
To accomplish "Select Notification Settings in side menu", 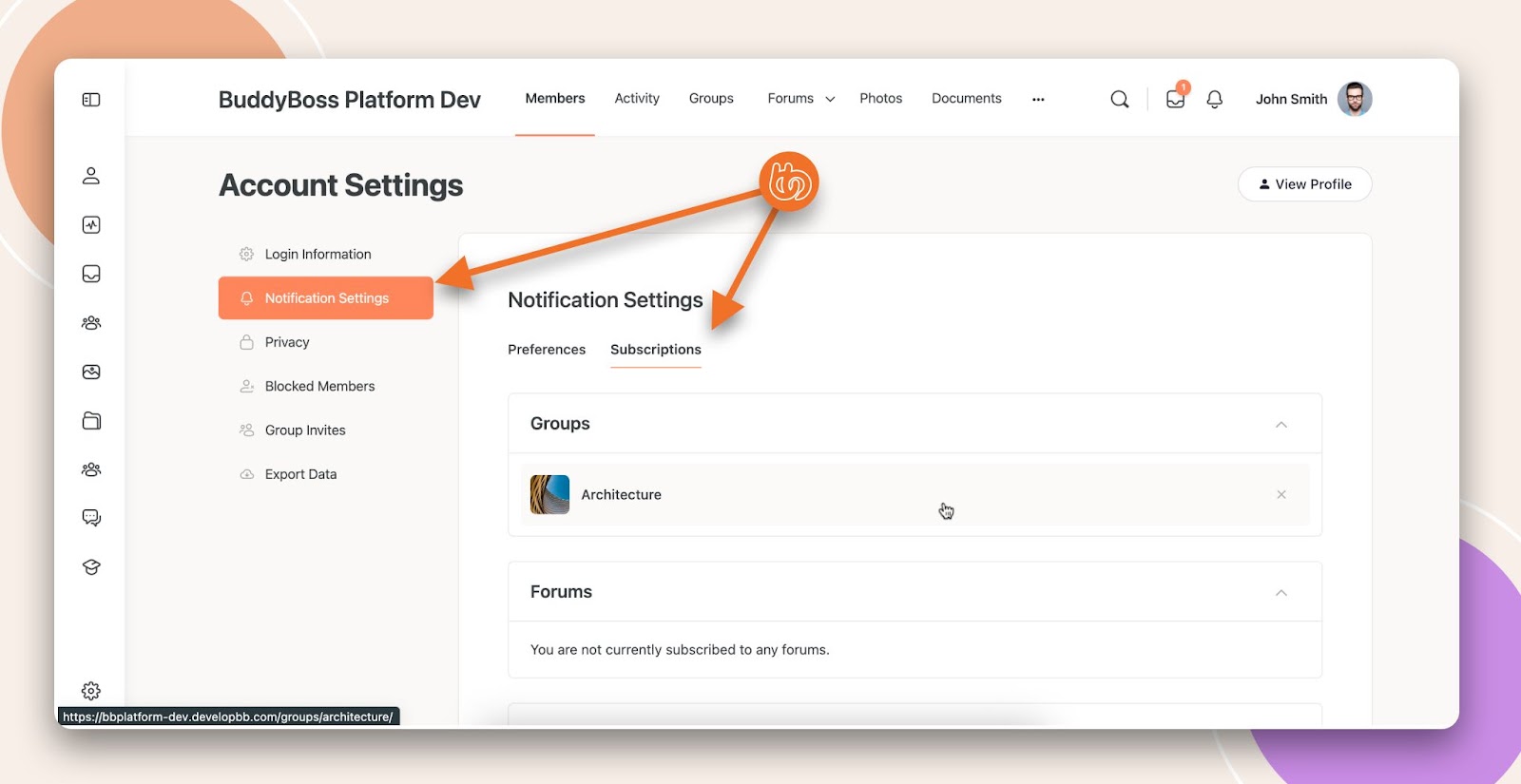I will coord(326,298).
